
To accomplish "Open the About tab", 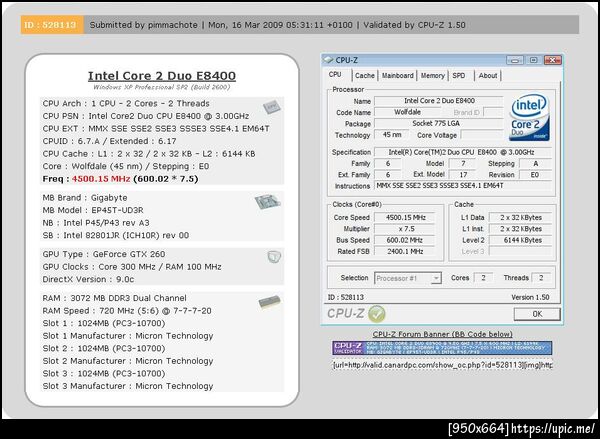I will [488, 76].
